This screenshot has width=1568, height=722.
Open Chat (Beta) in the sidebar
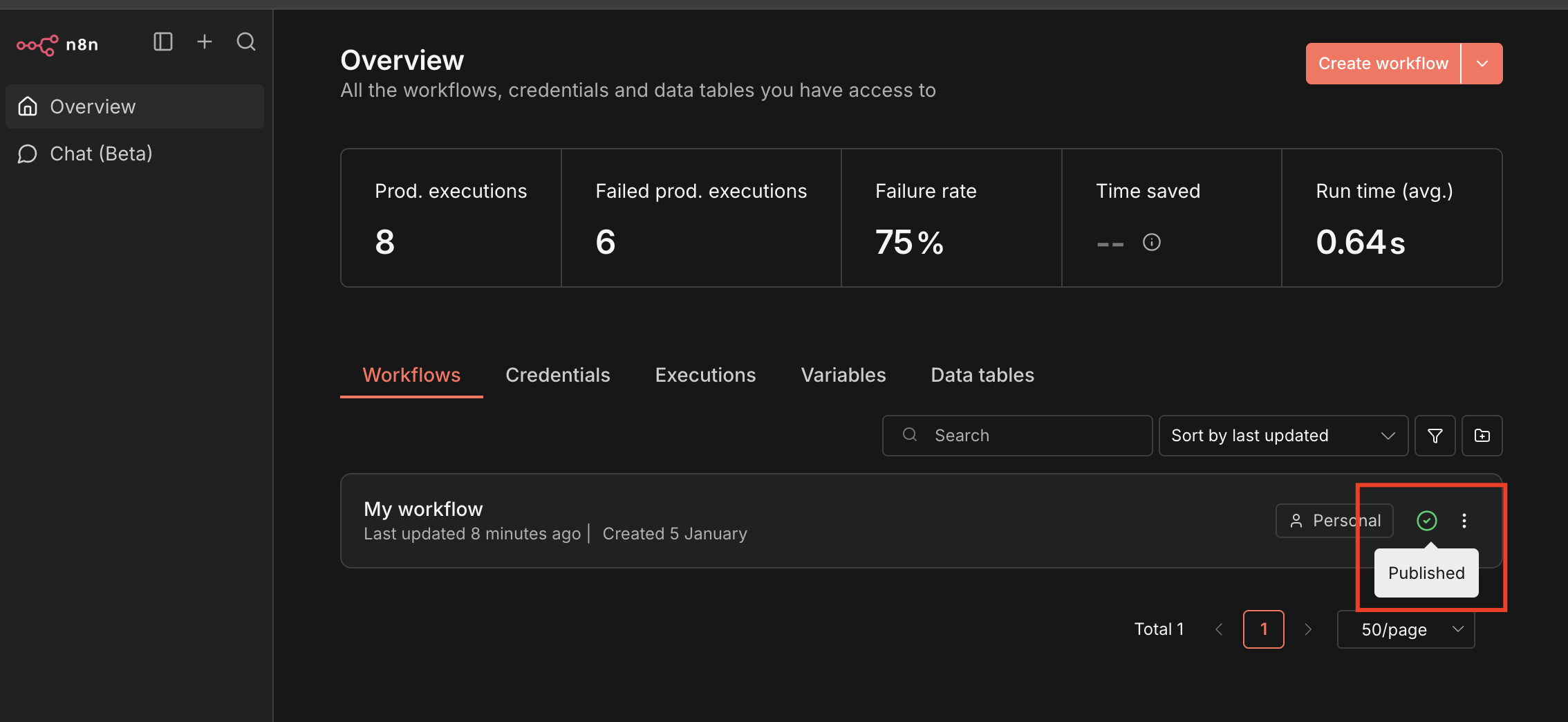[101, 154]
